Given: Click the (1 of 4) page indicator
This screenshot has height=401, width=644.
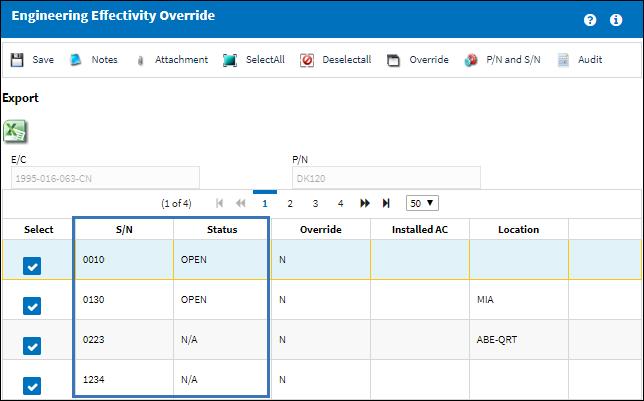Looking at the screenshot, I should click(176, 203).
